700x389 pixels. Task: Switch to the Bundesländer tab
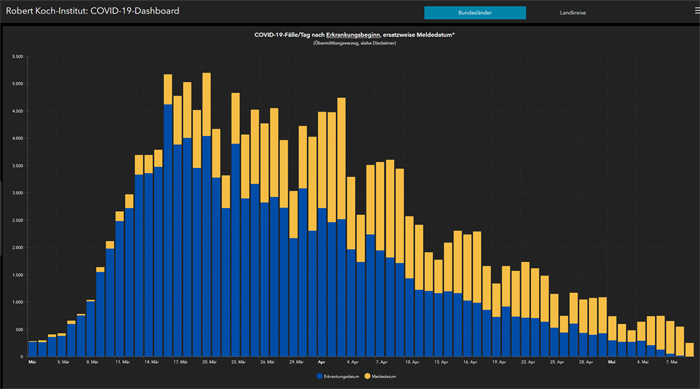click(x=475, y=13)
